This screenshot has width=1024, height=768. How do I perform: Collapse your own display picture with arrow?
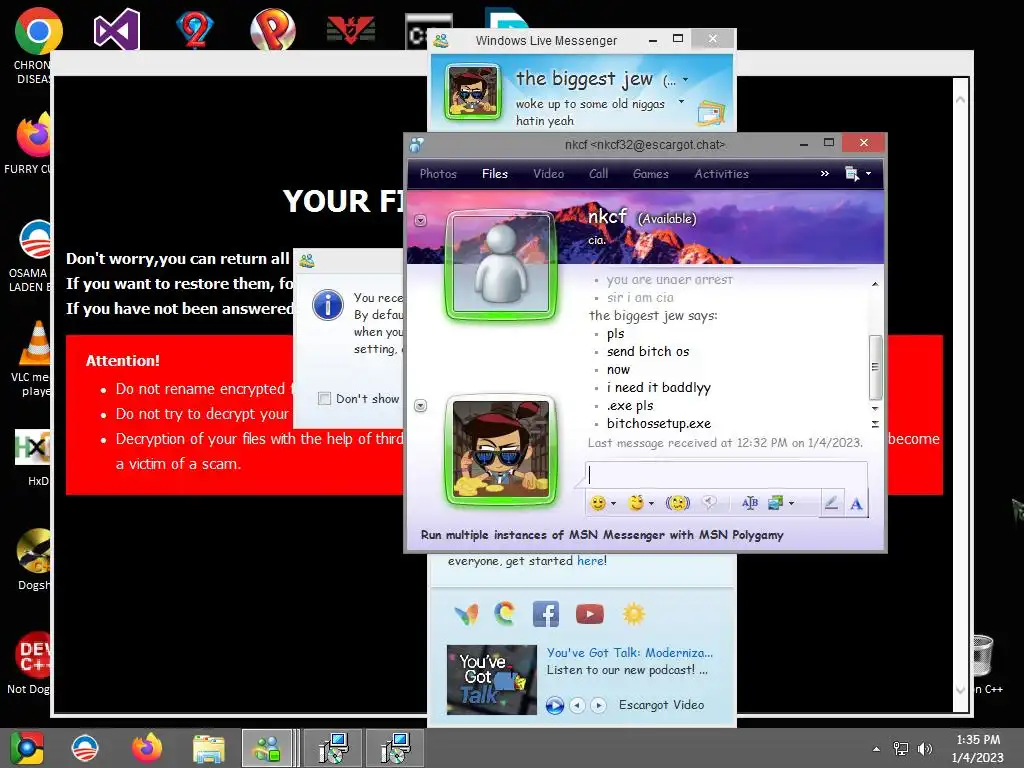(x=421, y=406)
